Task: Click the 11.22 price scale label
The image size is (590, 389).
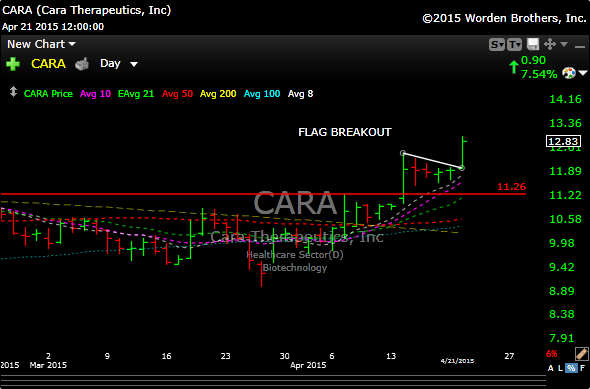Action: pyautogui.click(x=565, y=195)
